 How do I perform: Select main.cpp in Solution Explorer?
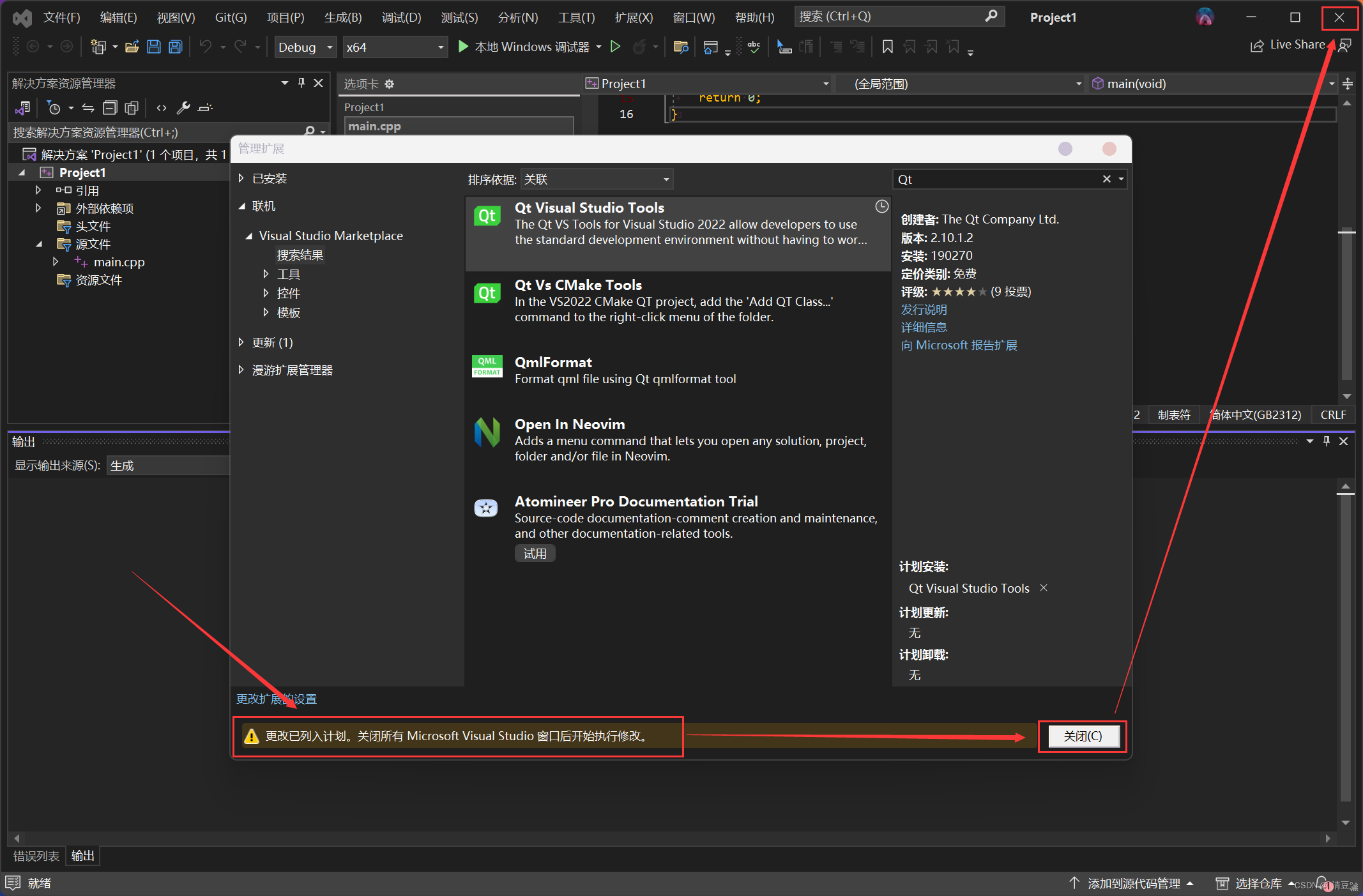pos(119,262)
